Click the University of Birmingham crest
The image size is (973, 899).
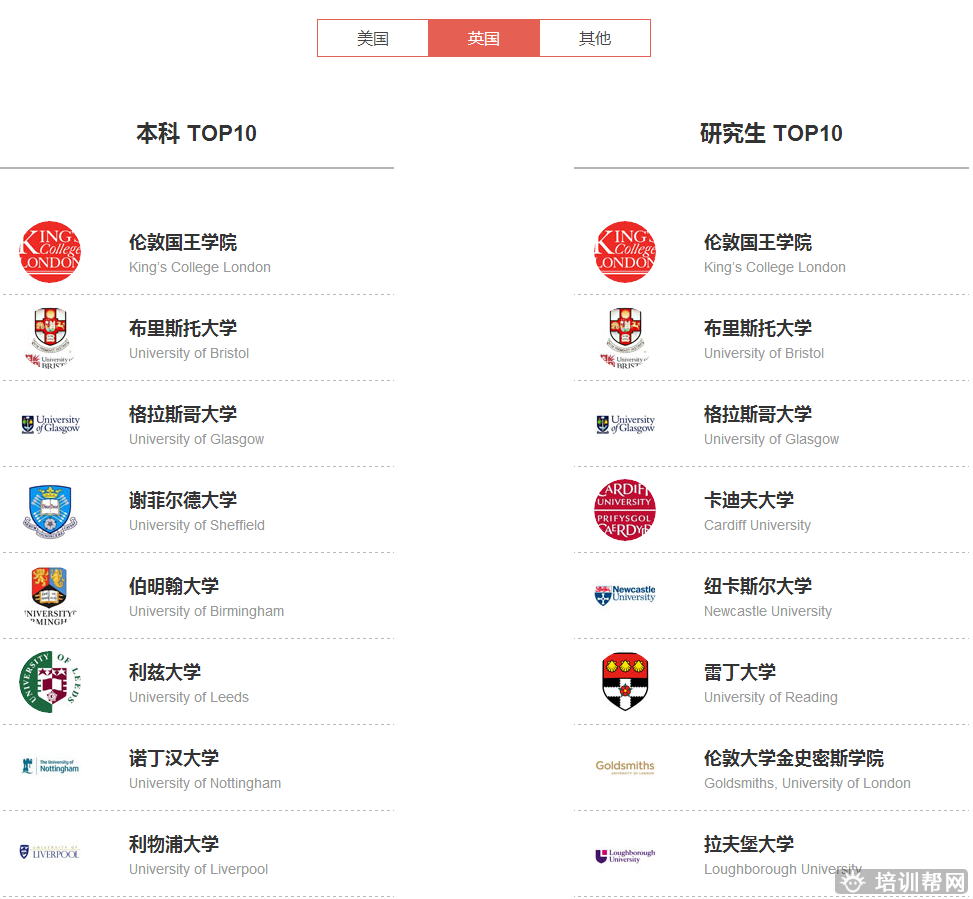click(x=50, y=596)
